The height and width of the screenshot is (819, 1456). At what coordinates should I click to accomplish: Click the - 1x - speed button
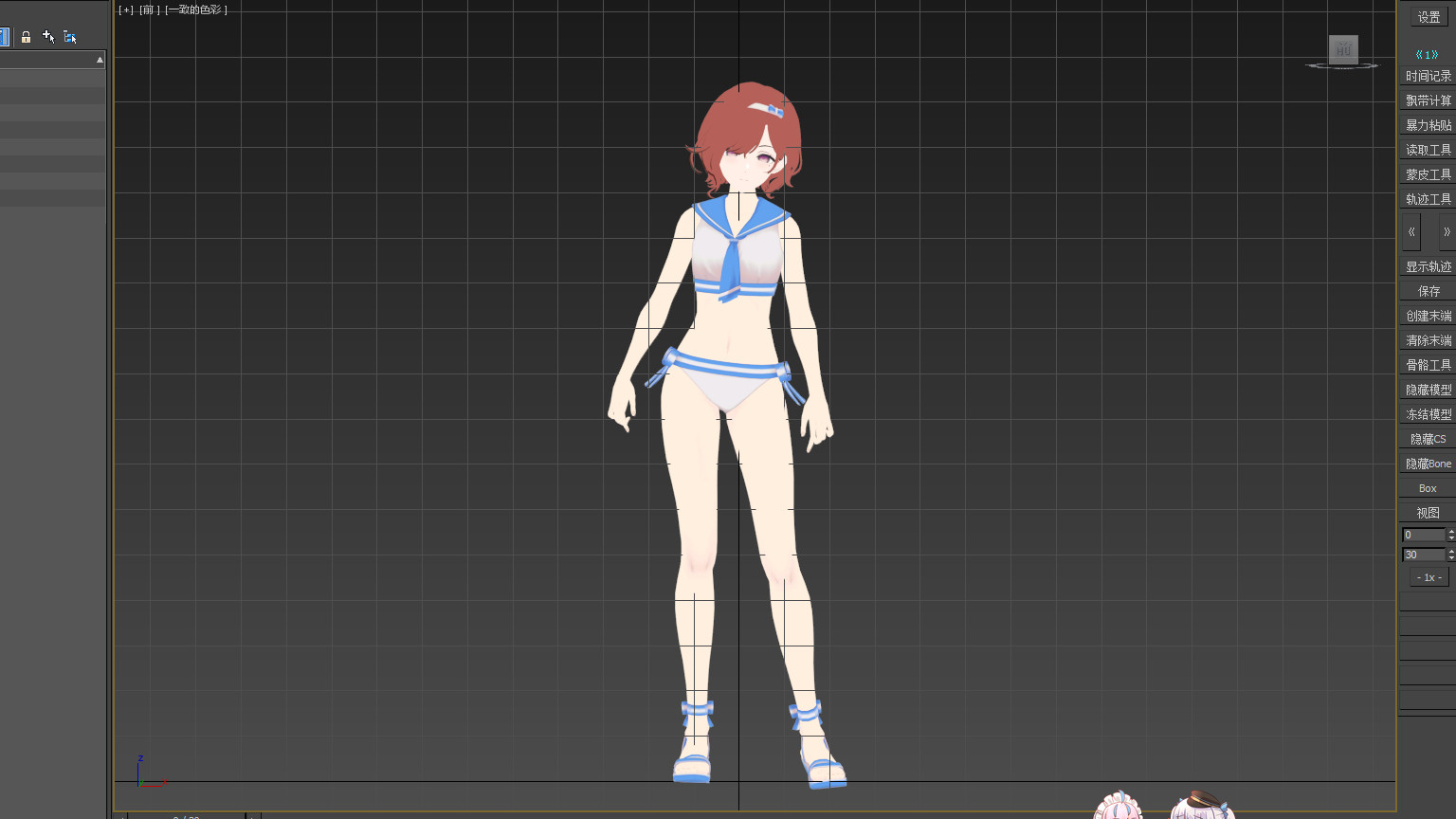point(1429,577)
